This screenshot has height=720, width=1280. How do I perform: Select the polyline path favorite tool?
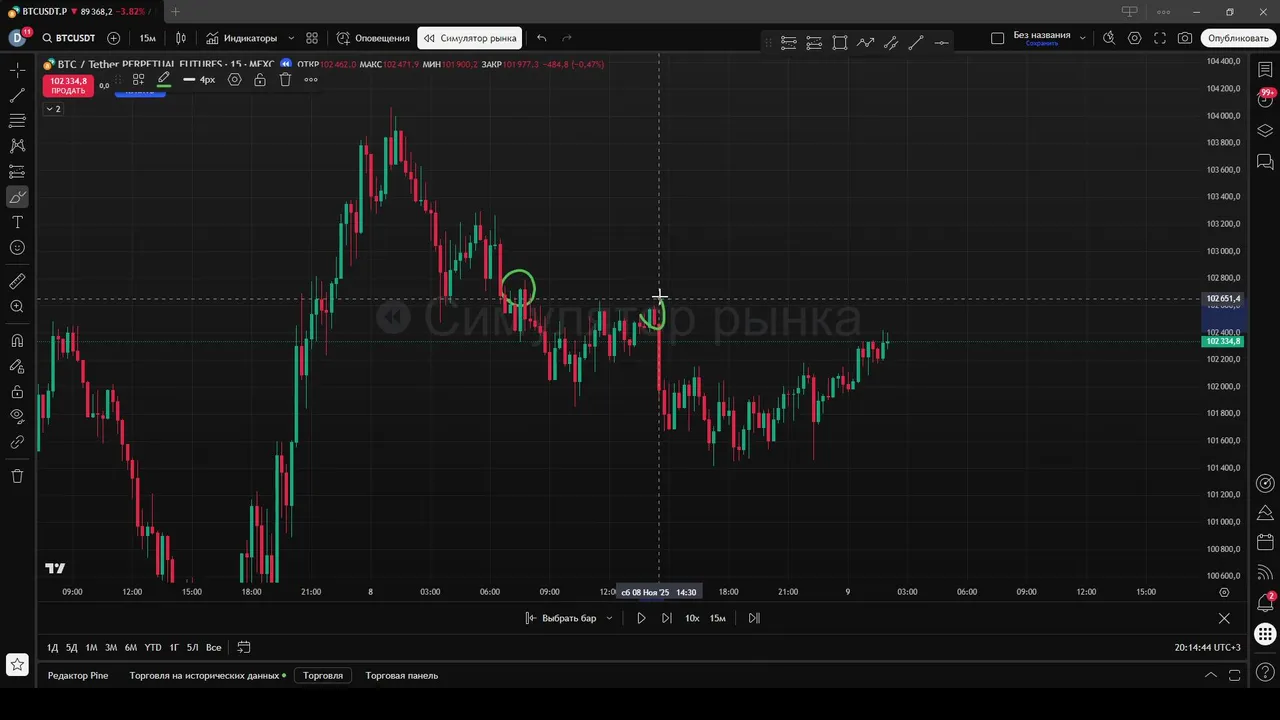(865, 42)
